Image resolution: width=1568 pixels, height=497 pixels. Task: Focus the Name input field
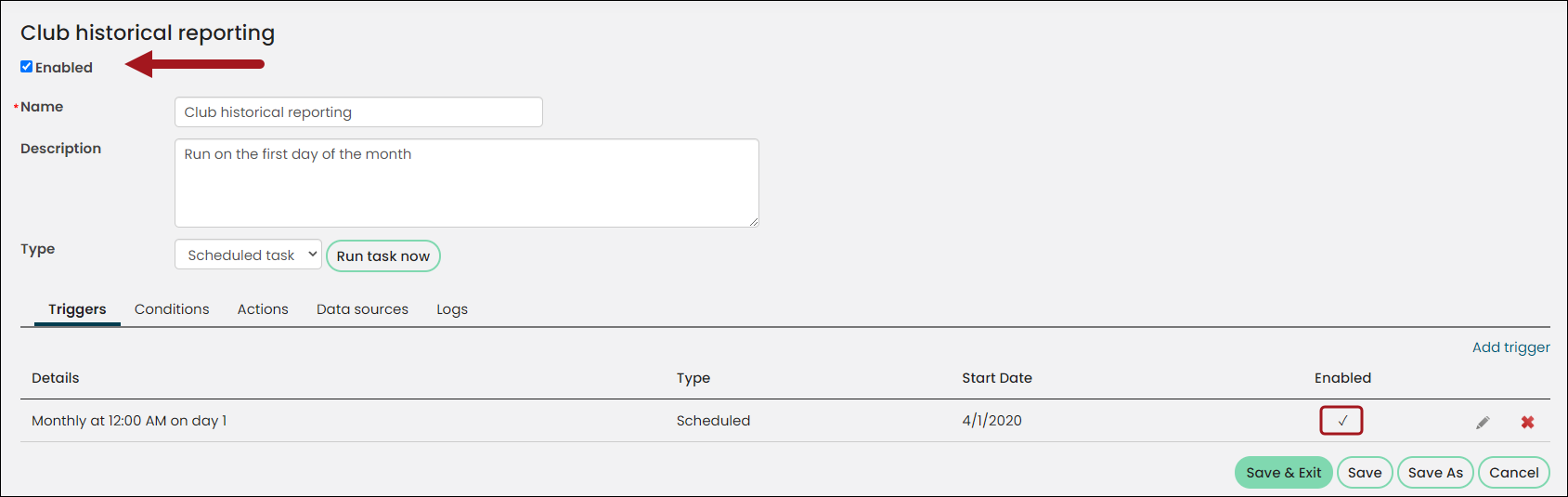(358, 112)
